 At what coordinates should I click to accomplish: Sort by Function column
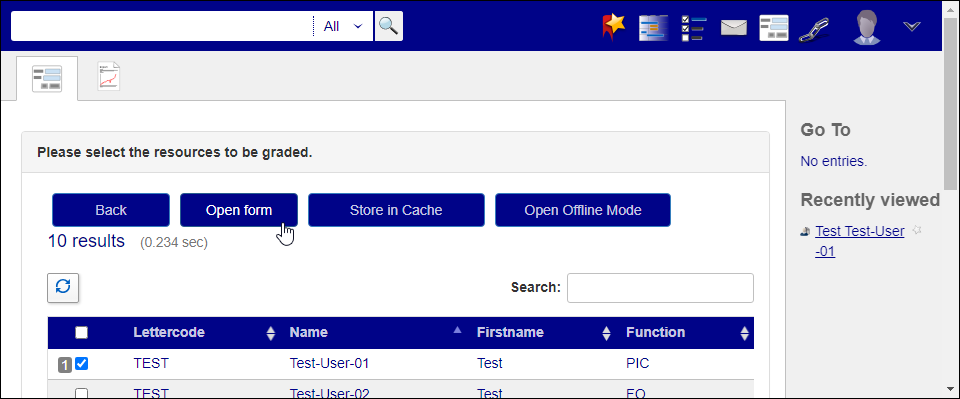coord(687,332)
